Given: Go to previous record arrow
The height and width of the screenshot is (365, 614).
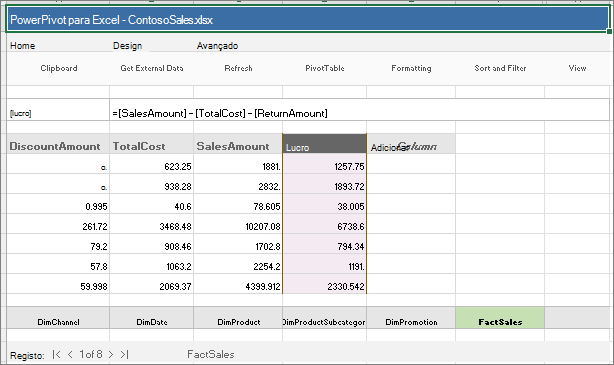Looking at the screenshot, I should pyautogui.click(x=70, y=354).
